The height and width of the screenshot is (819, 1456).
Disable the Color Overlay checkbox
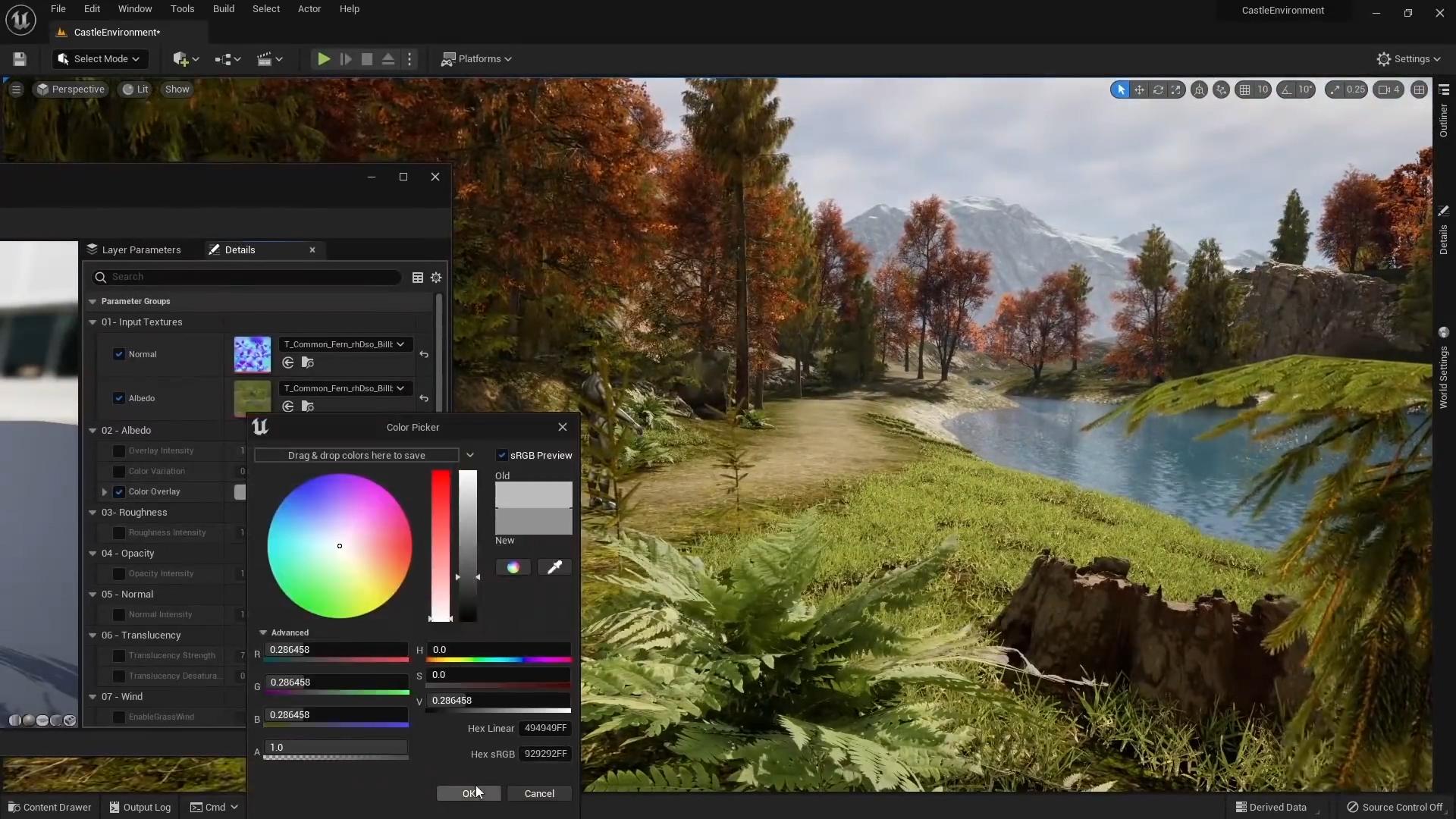coord(119,492)
